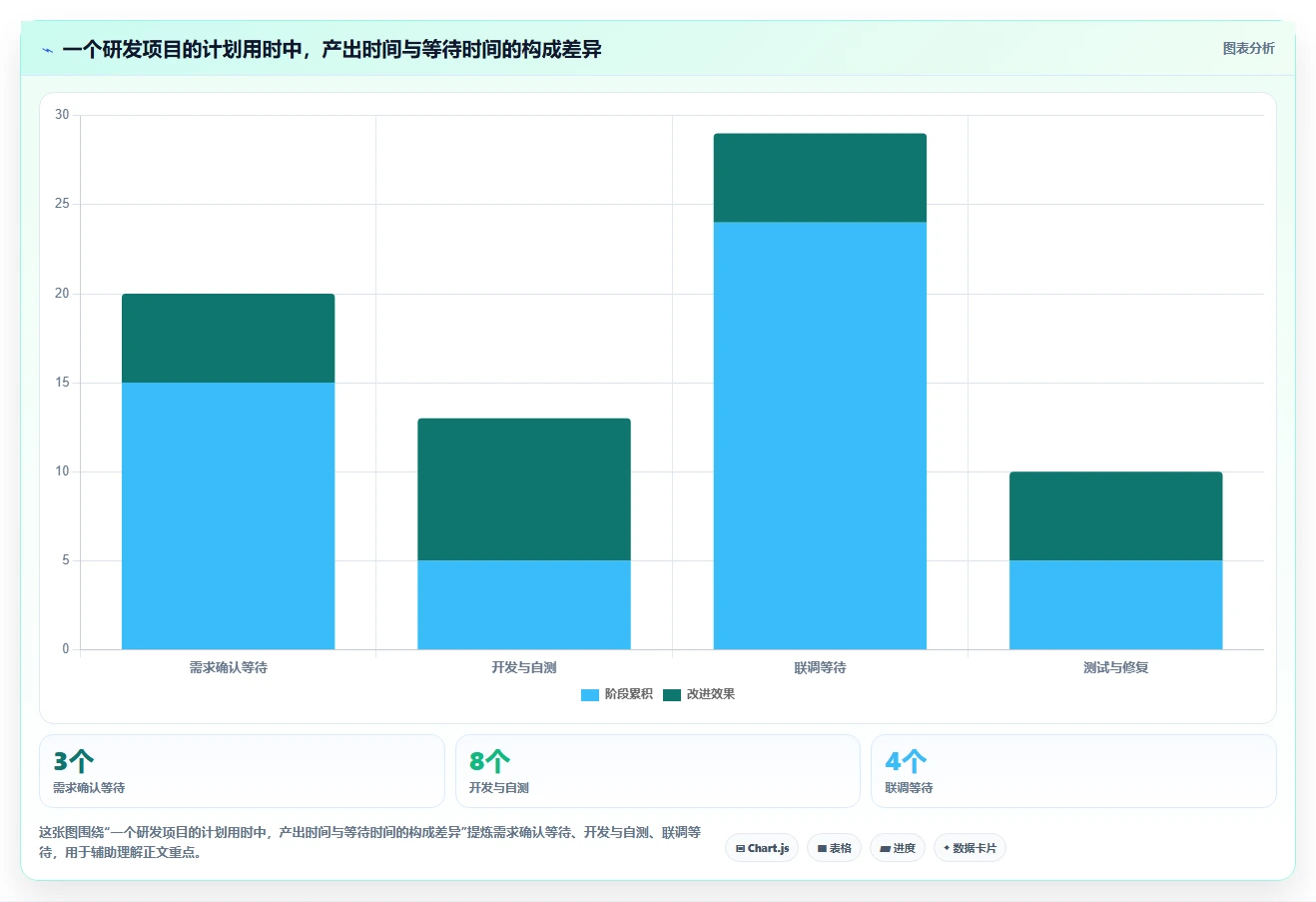This screenshot has height=902, width=1316.
Task: Select the 进度 chip
Action: [x=898, y=848]
